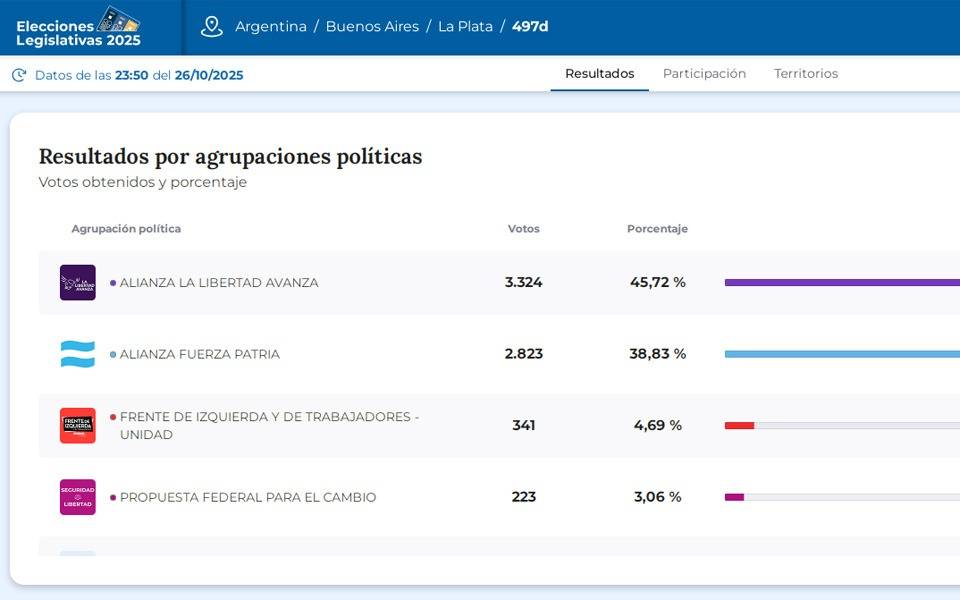
Task: Switch to the Participación tab
Action: 704,74
